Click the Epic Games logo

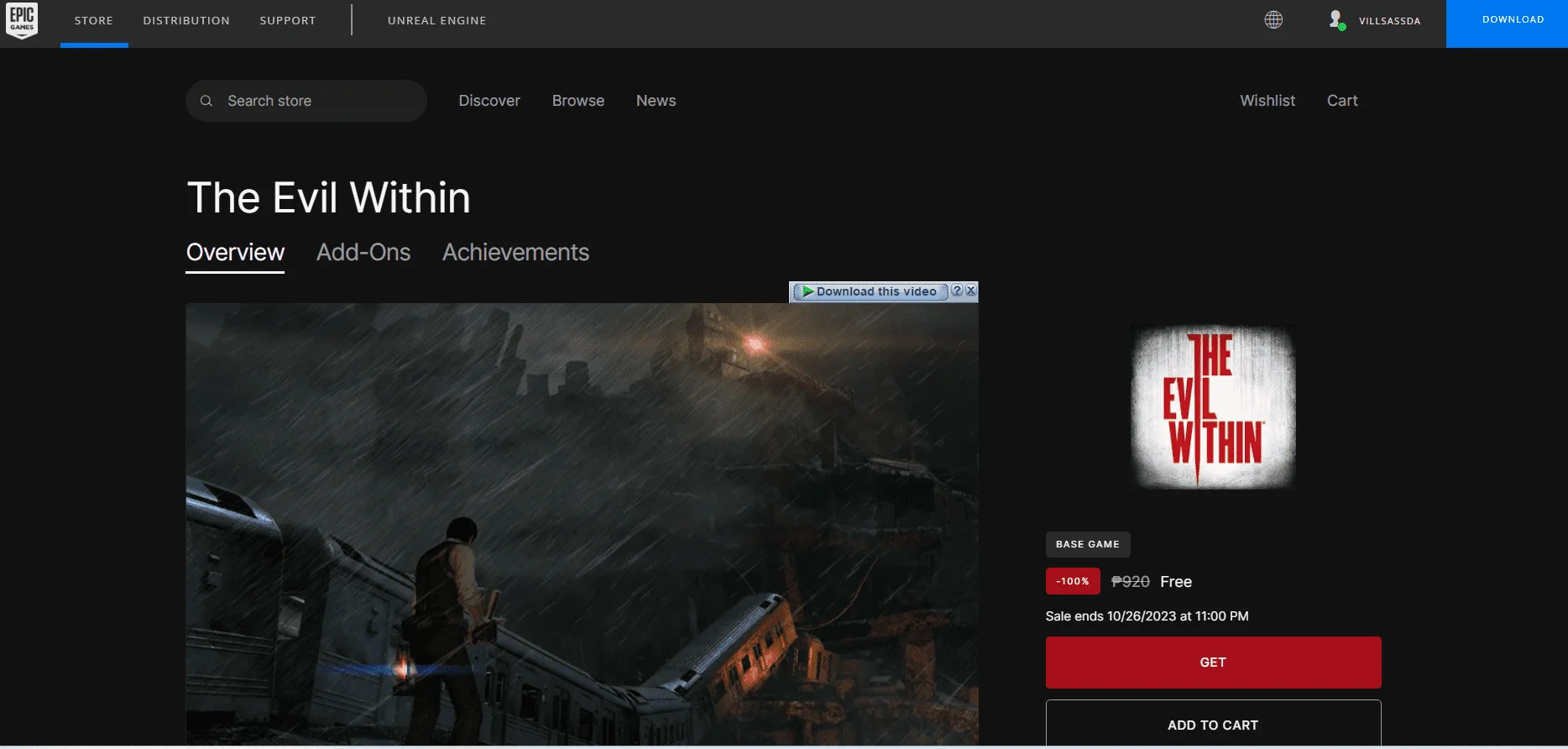click(x=22, y=21)
